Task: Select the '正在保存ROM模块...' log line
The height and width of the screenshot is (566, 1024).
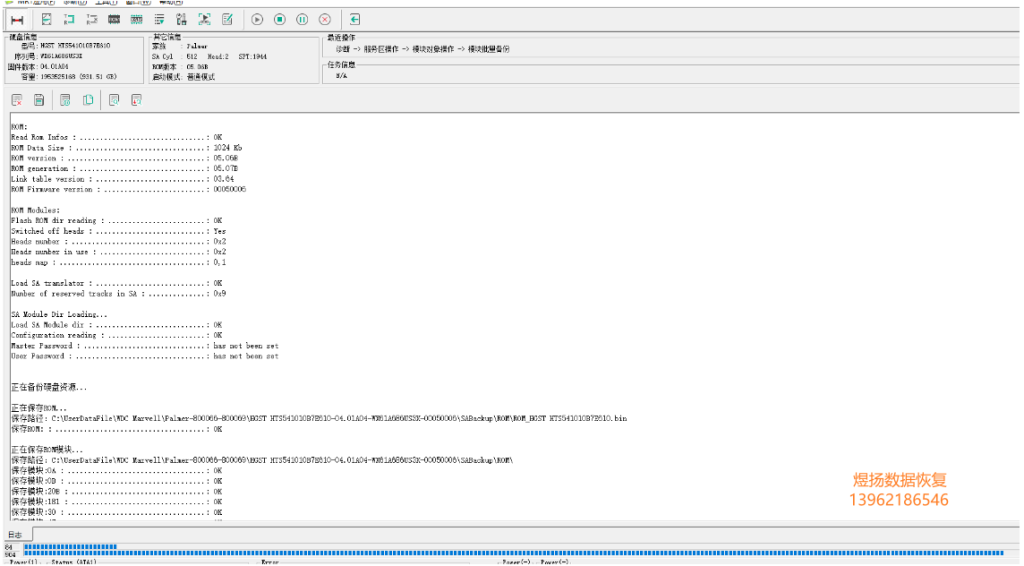Action: click(47, 450)
